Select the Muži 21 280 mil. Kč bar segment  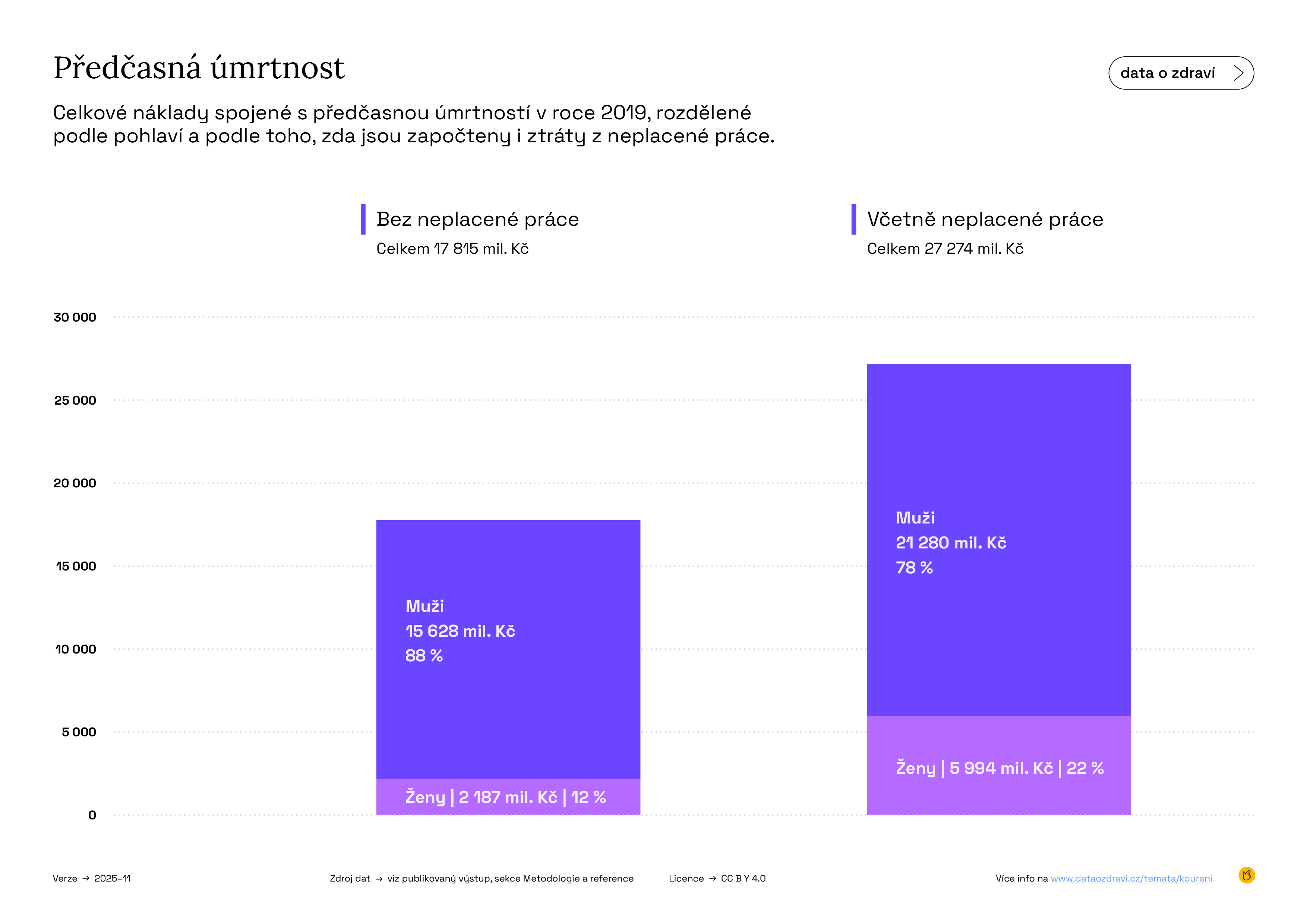click(998, 539)
